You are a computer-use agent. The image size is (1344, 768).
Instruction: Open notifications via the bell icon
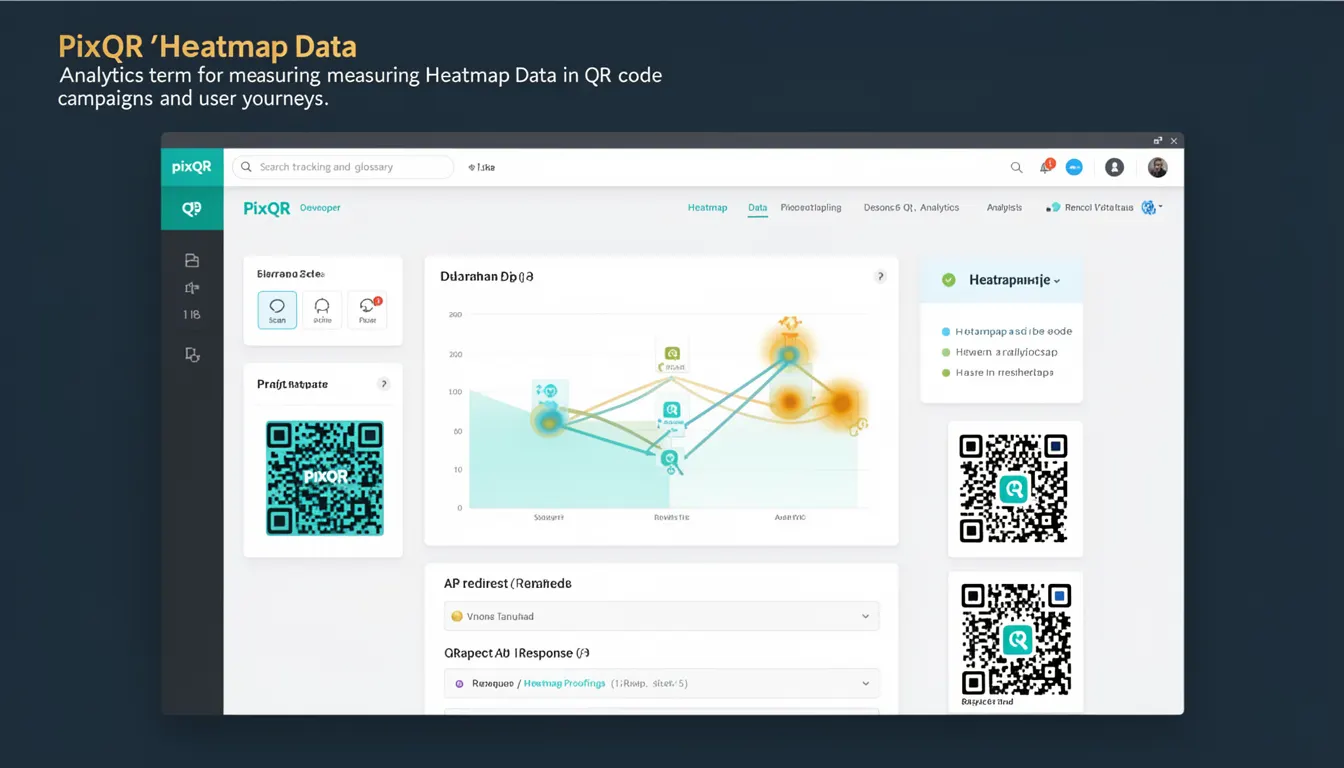coord(1046,167)
